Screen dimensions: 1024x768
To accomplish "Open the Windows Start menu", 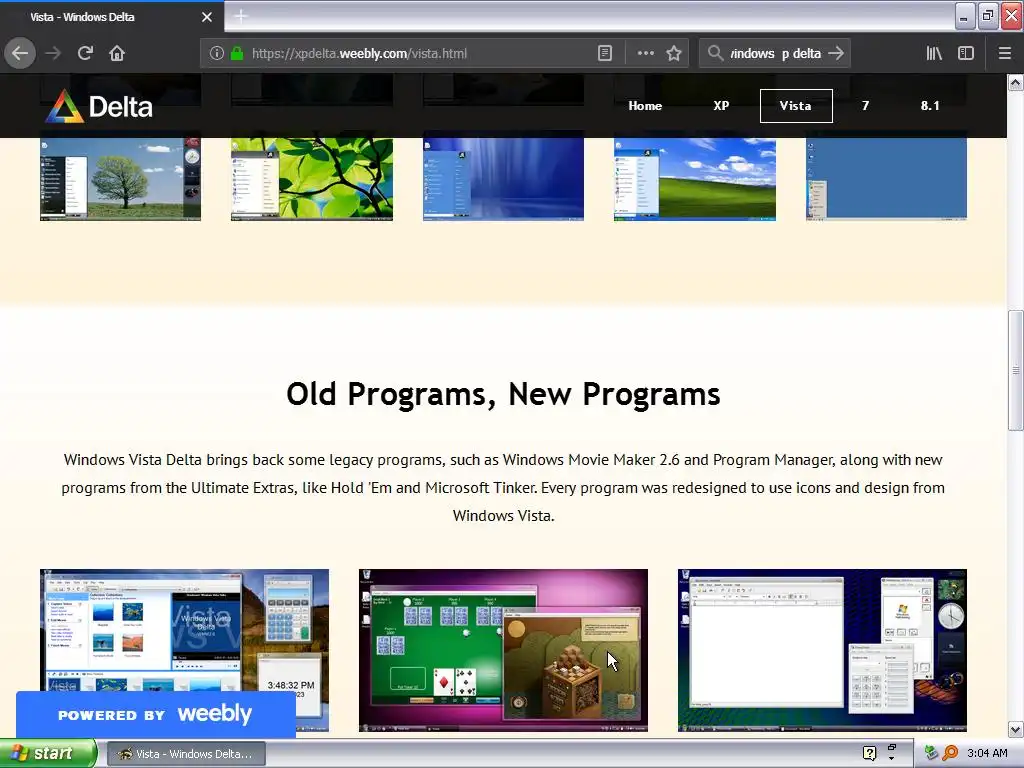I will 48,754.
